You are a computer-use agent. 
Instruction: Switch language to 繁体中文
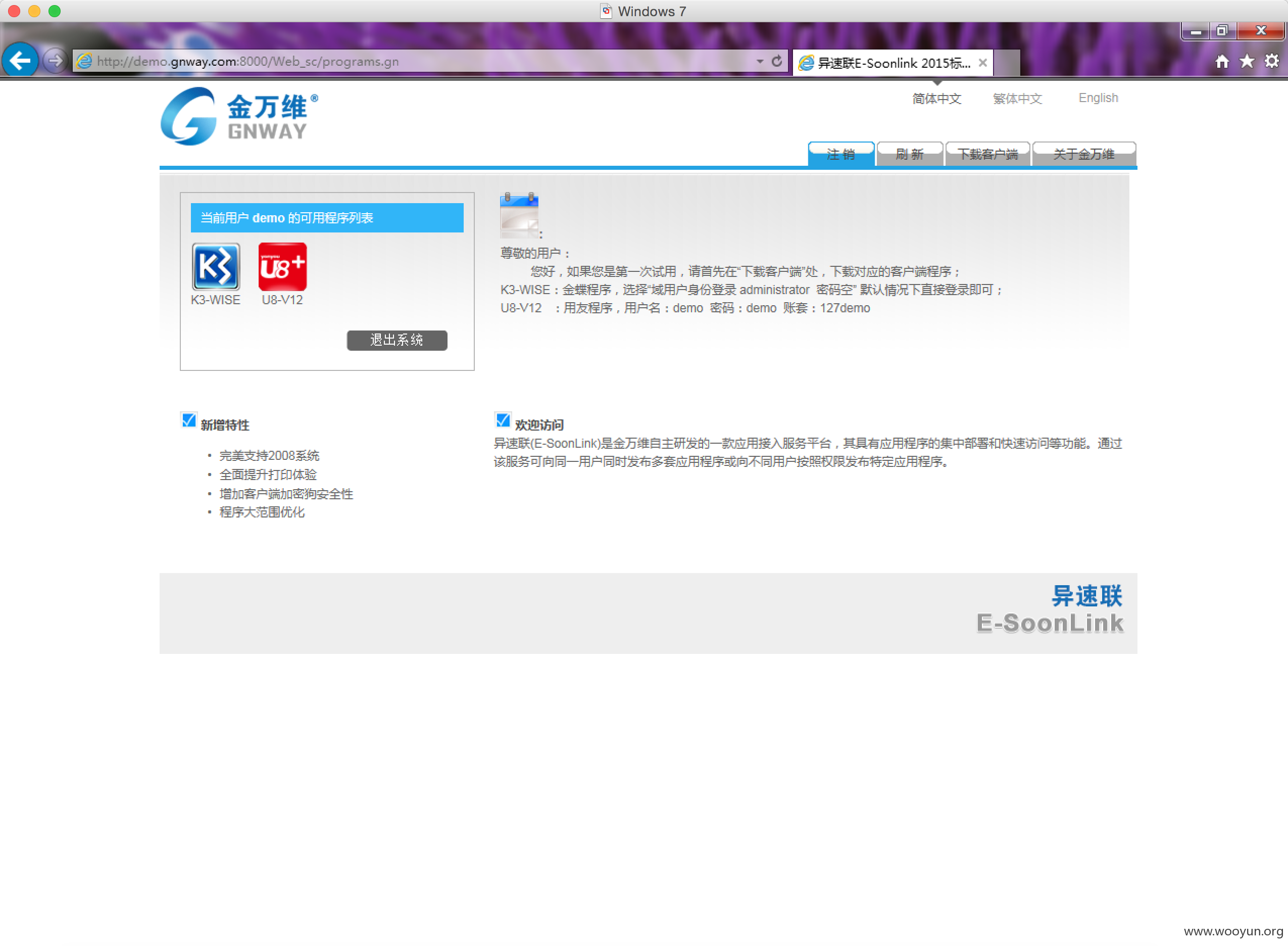pyautogui.click(x=1017, y=99)
